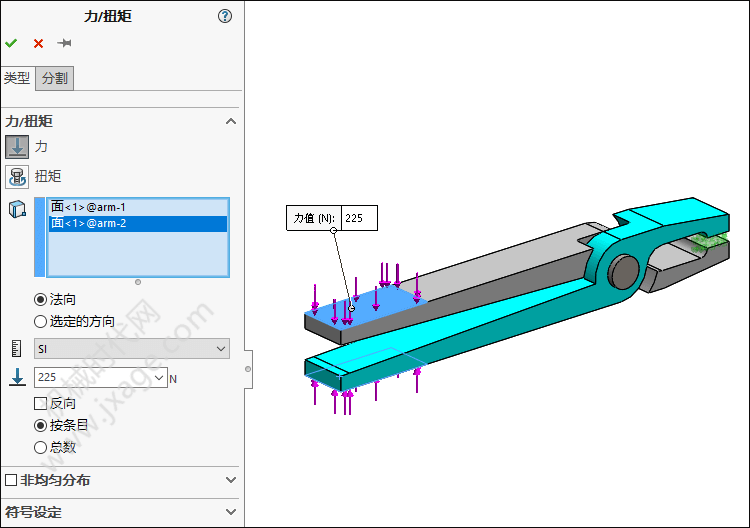
Task: Click the 225 force value input field
Action: (94, 377)
